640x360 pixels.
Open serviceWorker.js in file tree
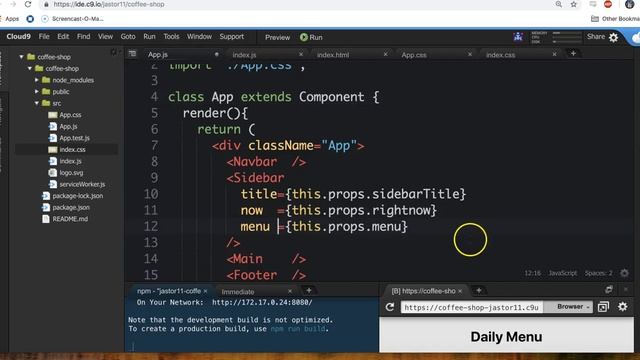tap(82, 184)
